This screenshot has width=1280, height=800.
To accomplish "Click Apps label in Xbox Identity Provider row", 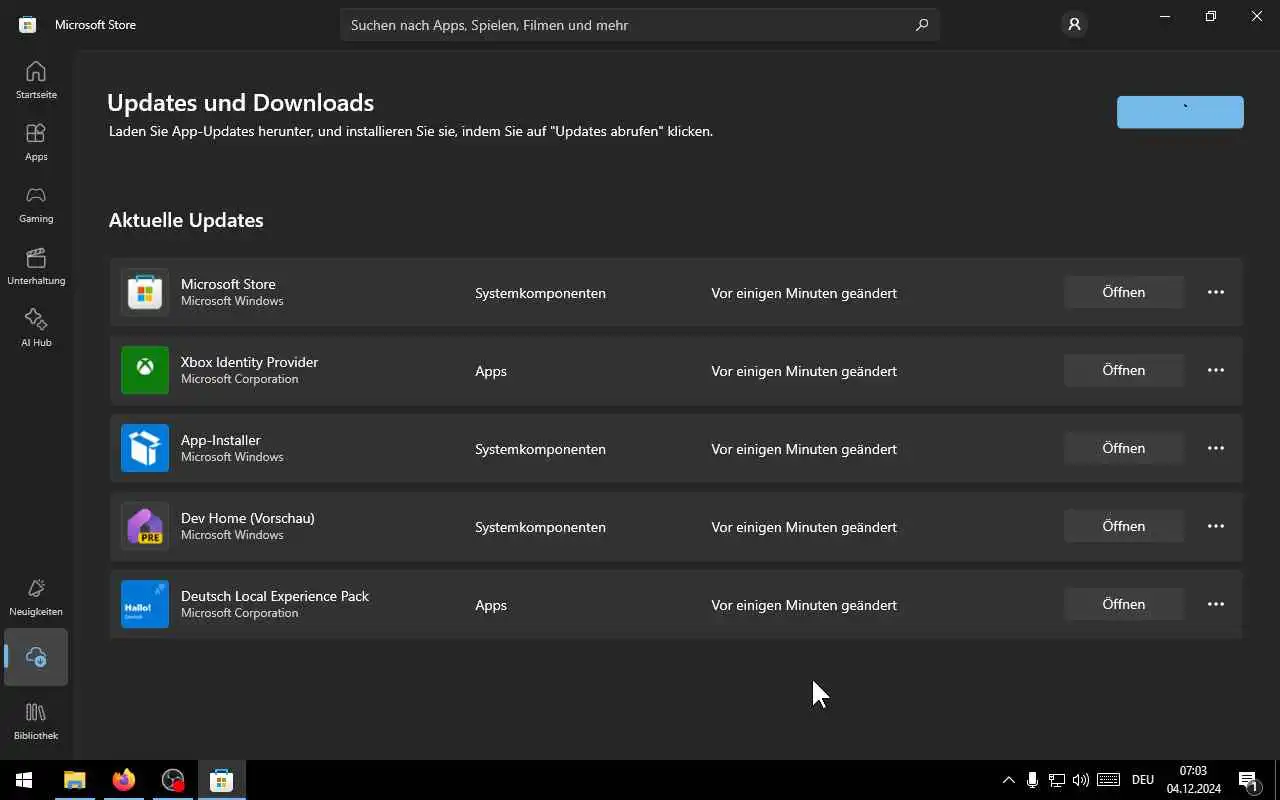I will [491, 371].
